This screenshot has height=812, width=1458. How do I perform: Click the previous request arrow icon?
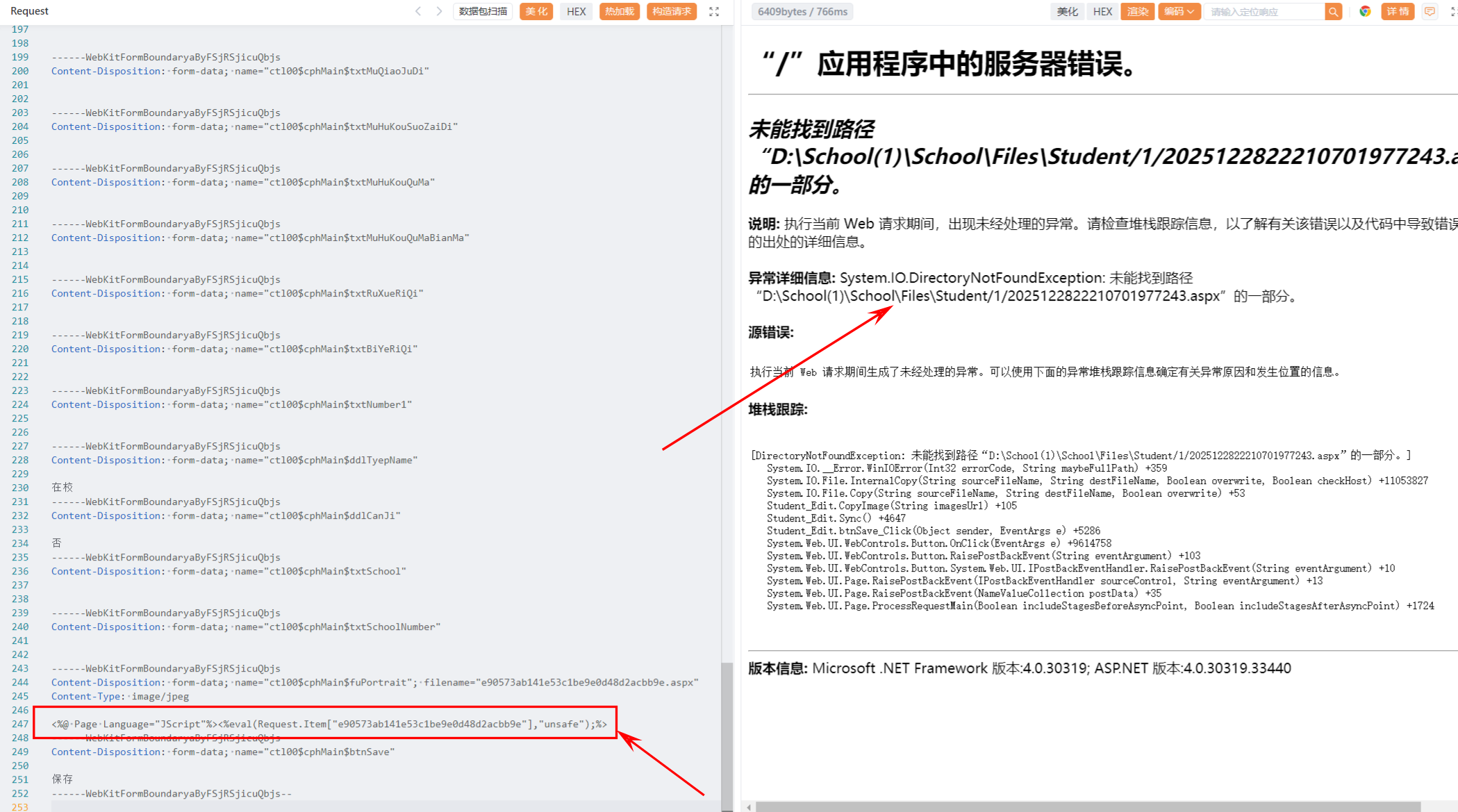[x=418, y=11]
